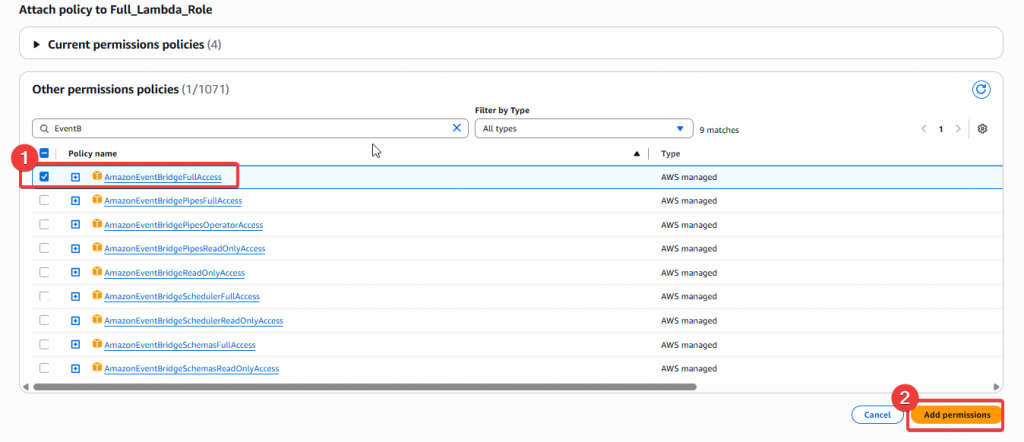Refresh the permissions policies list
Viewport: 1024px width, 442px height.
tap(981, 89)
